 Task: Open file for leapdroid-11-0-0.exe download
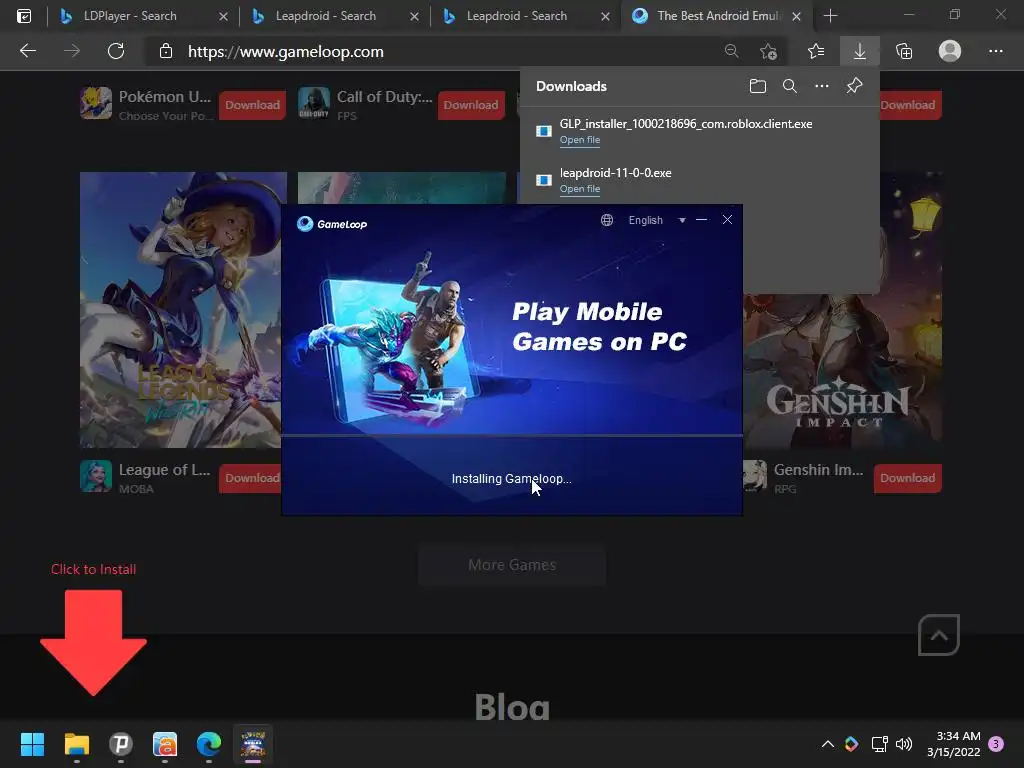pyautogui.click(x=579, y=189)
